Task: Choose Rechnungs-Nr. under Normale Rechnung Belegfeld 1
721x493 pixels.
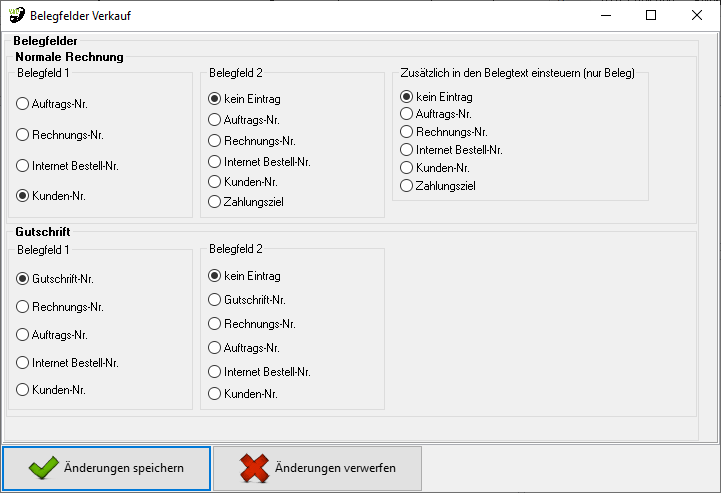Action: 23,134
